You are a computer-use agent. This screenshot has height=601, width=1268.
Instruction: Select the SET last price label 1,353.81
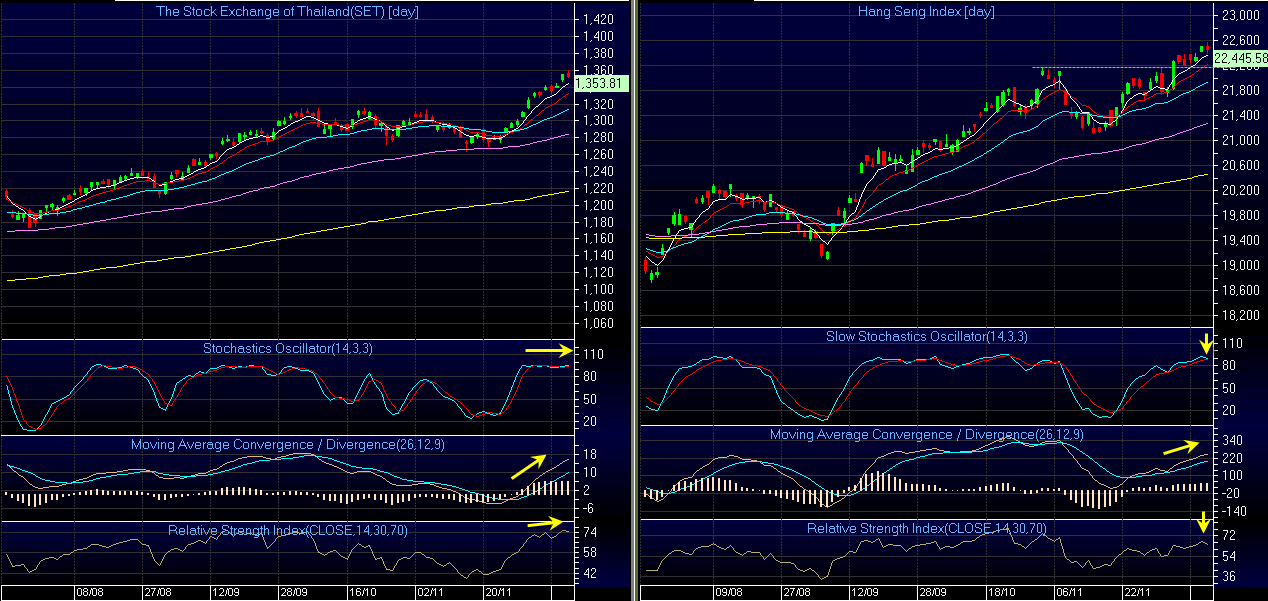pos(601,83)
